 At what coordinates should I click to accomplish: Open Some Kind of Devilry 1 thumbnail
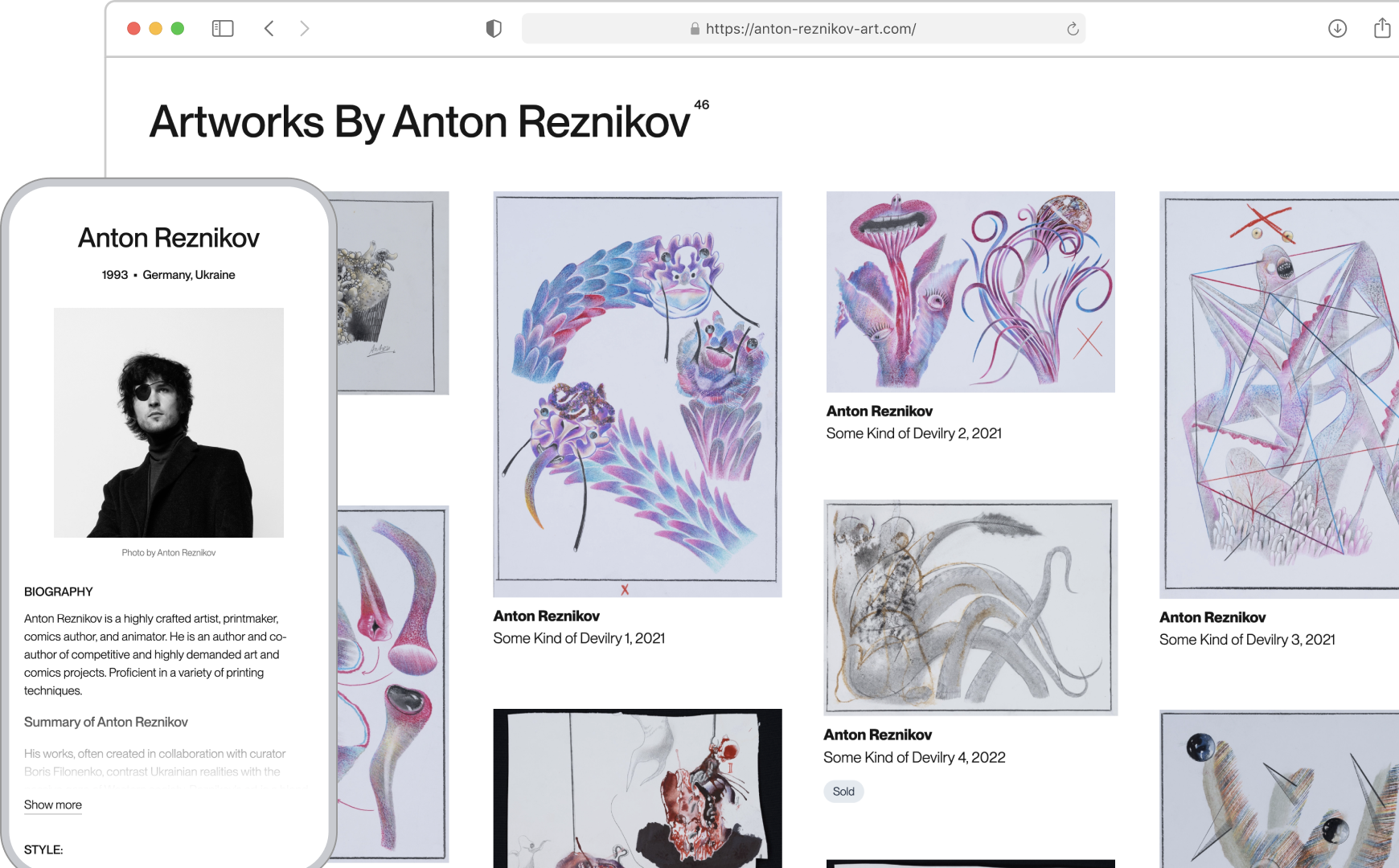click(x=638, y=394)
